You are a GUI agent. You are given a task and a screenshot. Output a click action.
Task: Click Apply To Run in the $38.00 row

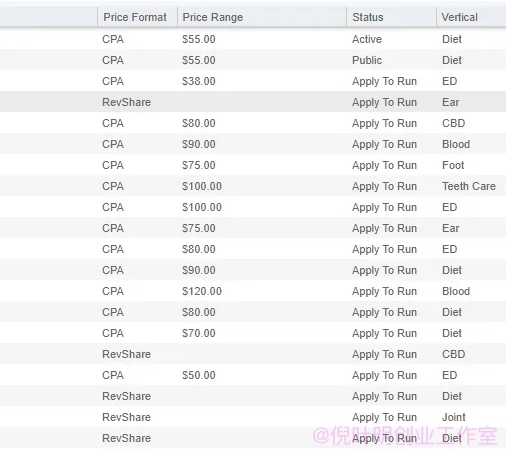384,81
